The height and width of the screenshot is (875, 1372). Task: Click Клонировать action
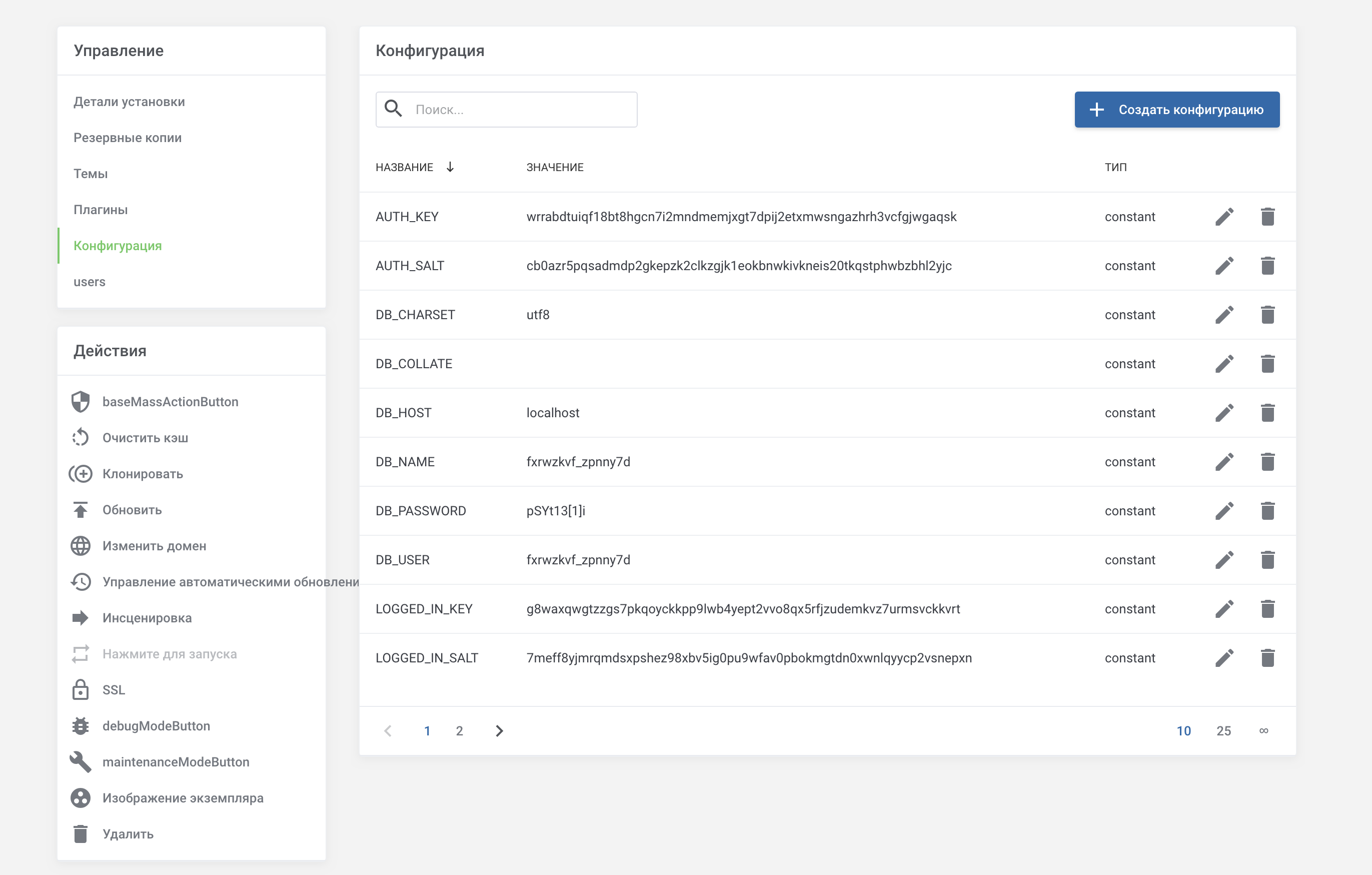click(x=143, y=474)
